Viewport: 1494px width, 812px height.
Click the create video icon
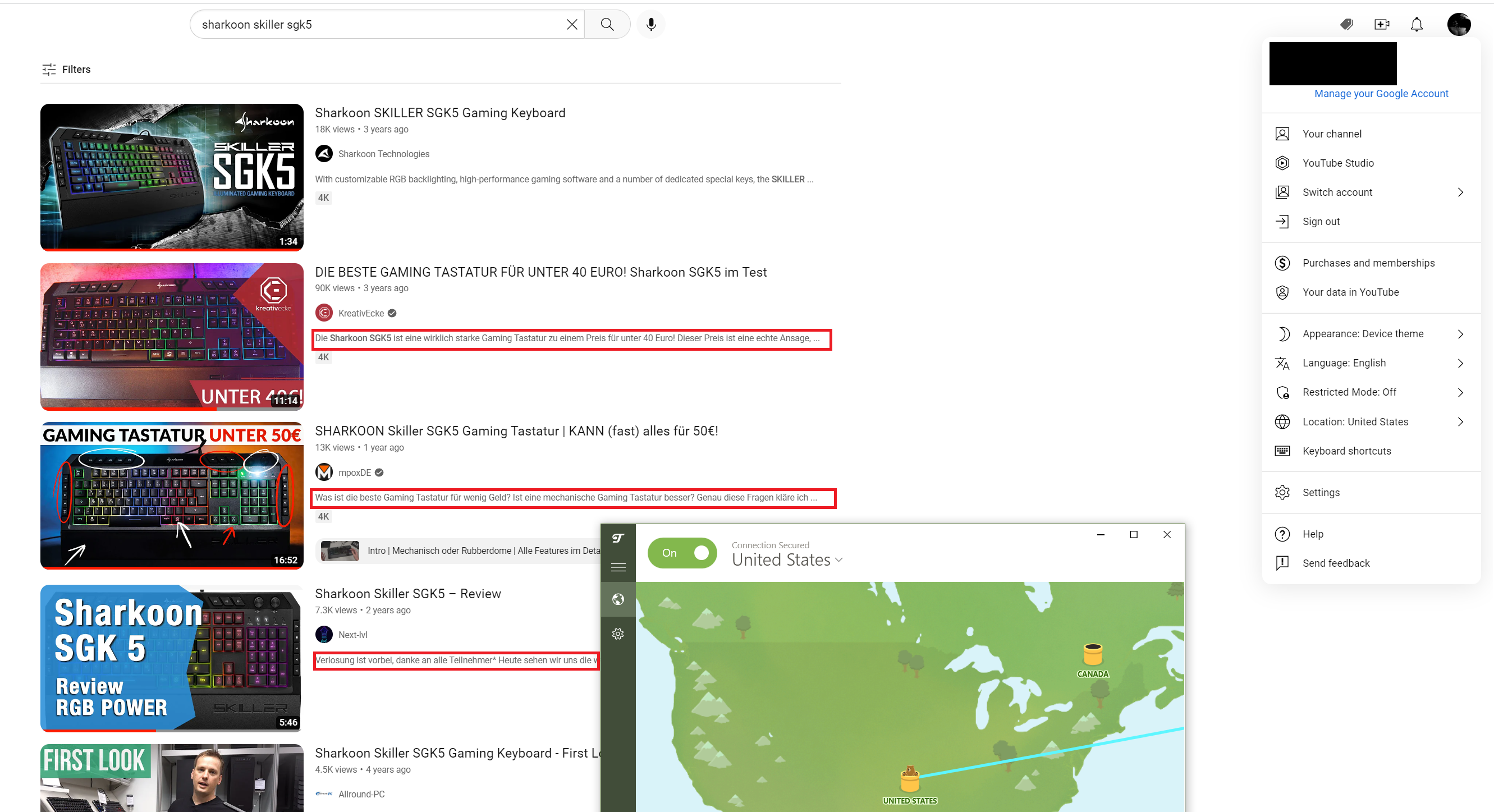1382,24
